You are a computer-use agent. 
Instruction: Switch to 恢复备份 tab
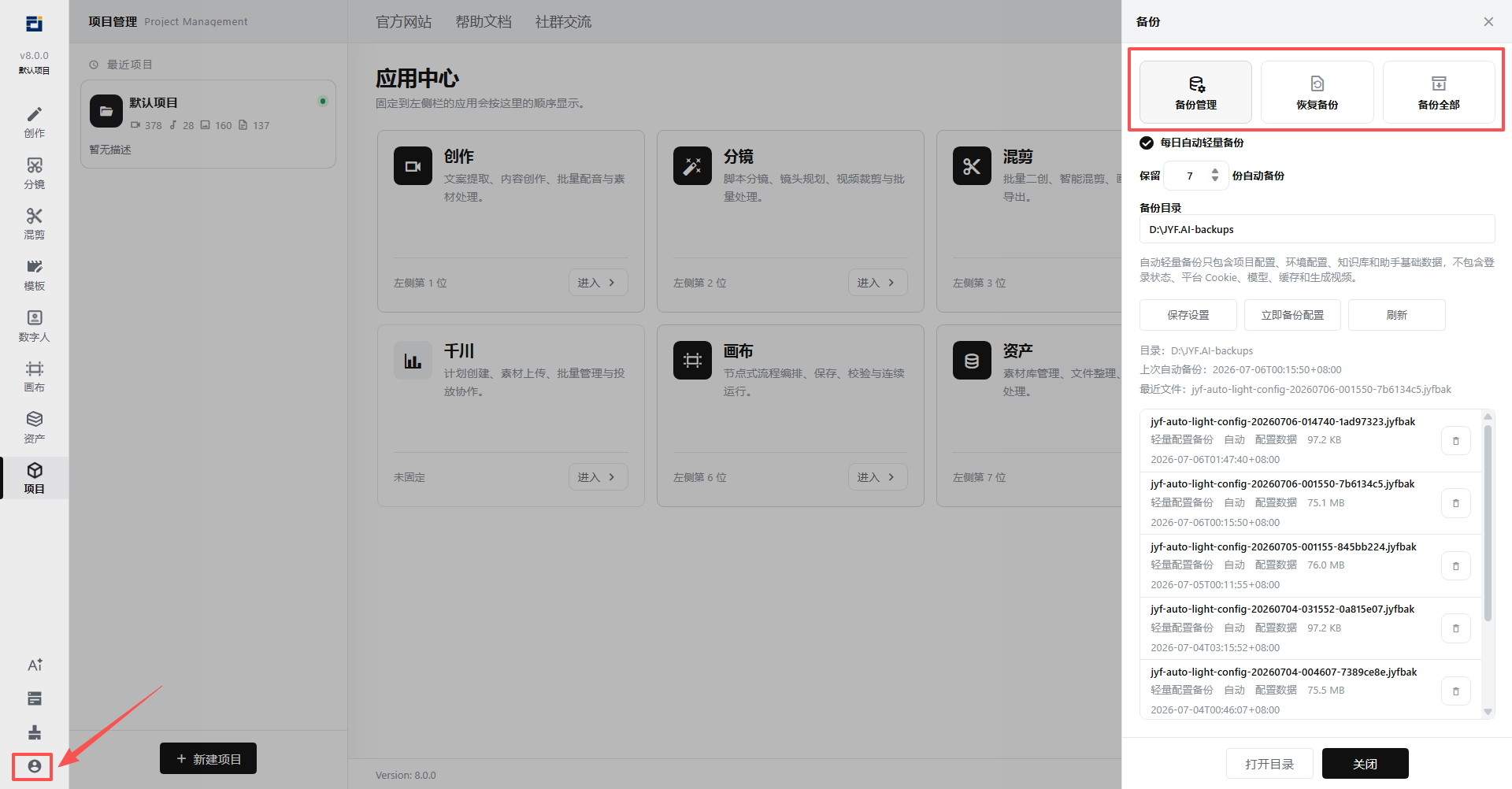click(1317, 92)
